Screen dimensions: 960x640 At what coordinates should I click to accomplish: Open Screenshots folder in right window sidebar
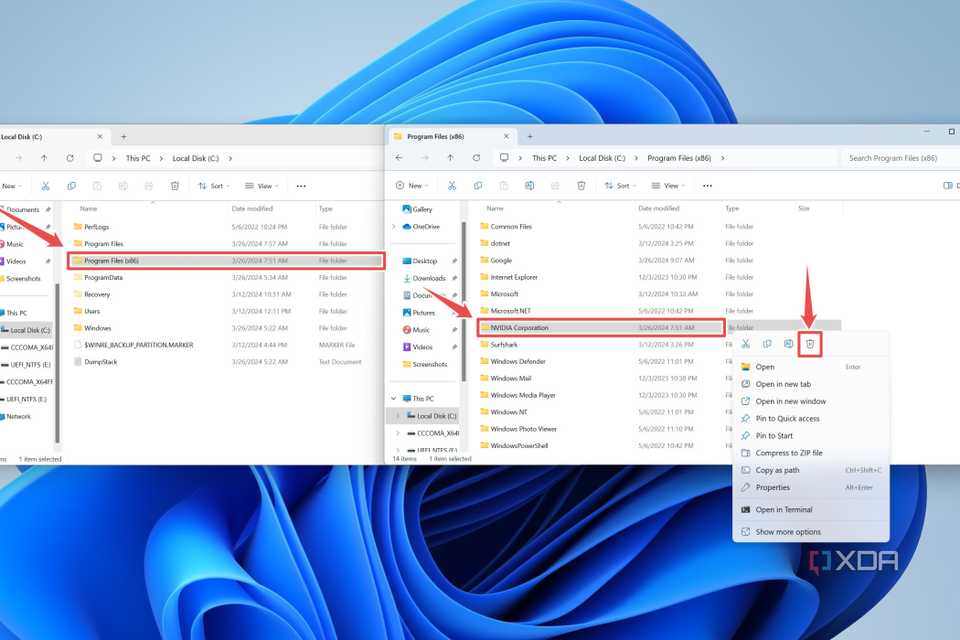click(425, 364)
